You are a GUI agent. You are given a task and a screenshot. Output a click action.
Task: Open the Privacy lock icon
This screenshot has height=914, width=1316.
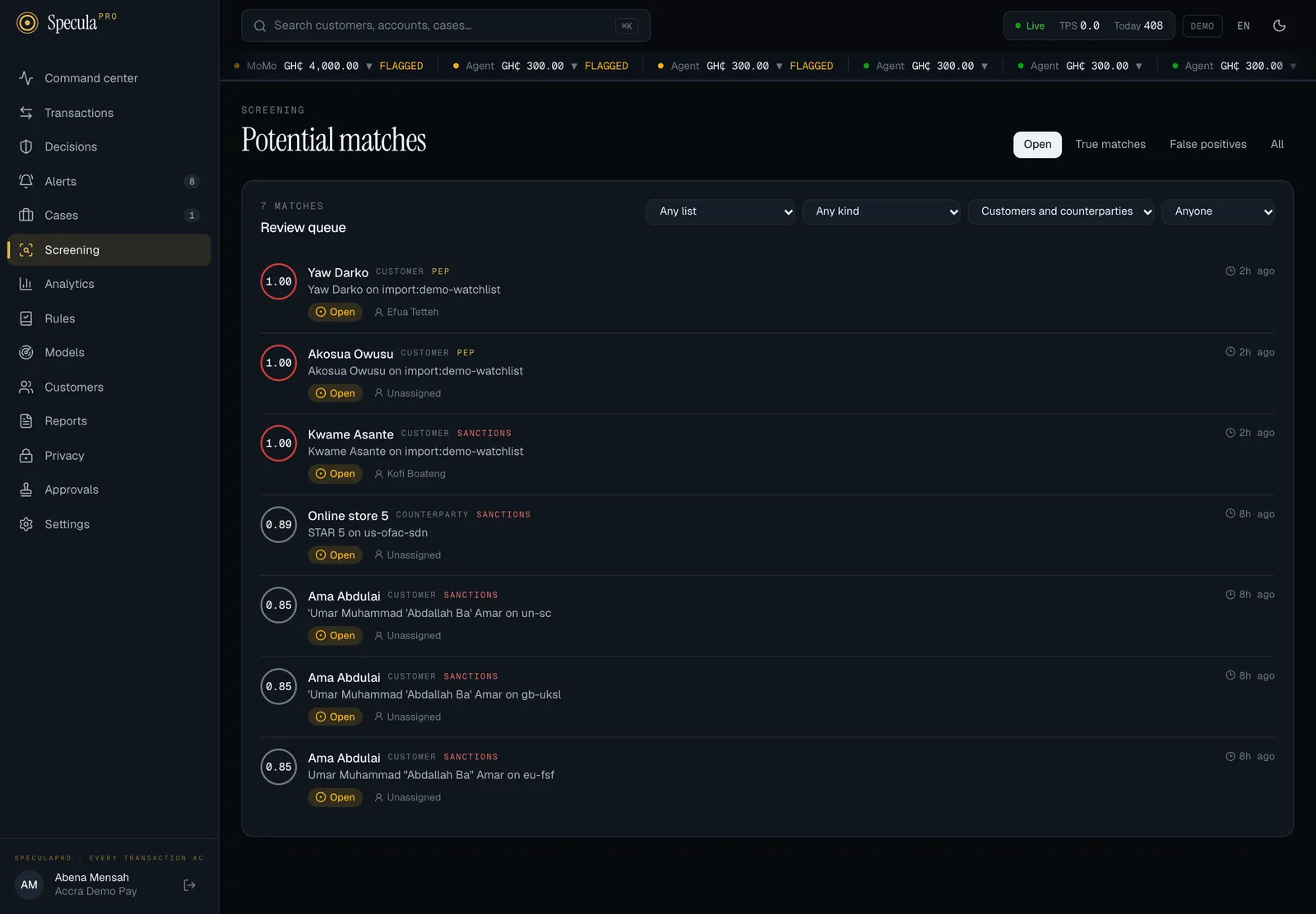tap(26, 456)
